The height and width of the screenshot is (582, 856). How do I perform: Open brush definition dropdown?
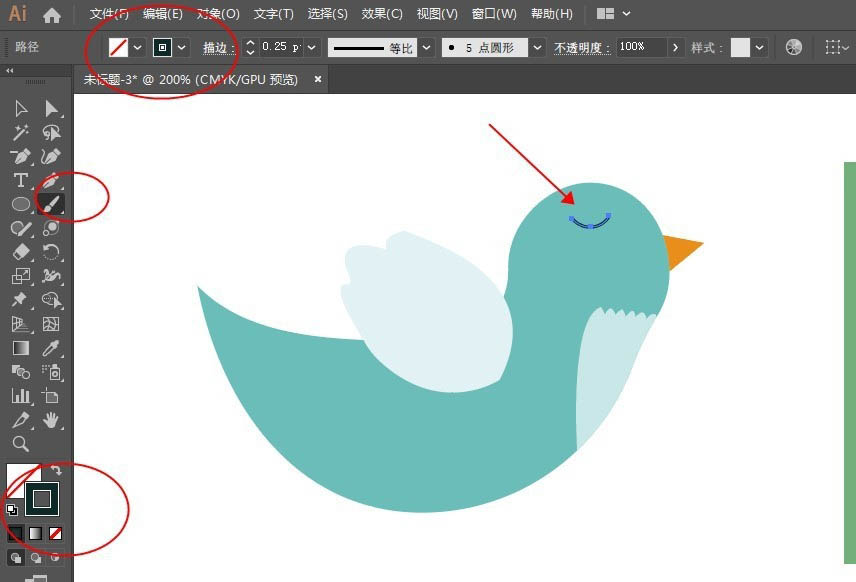pos(537,47)
